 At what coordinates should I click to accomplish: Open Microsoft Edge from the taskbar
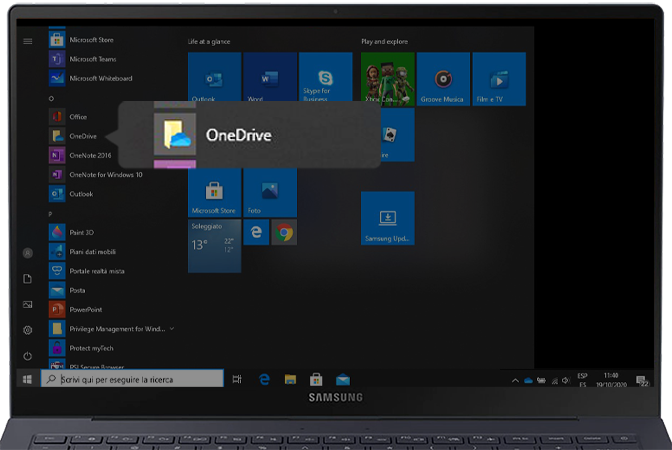[x=264, y=379]
